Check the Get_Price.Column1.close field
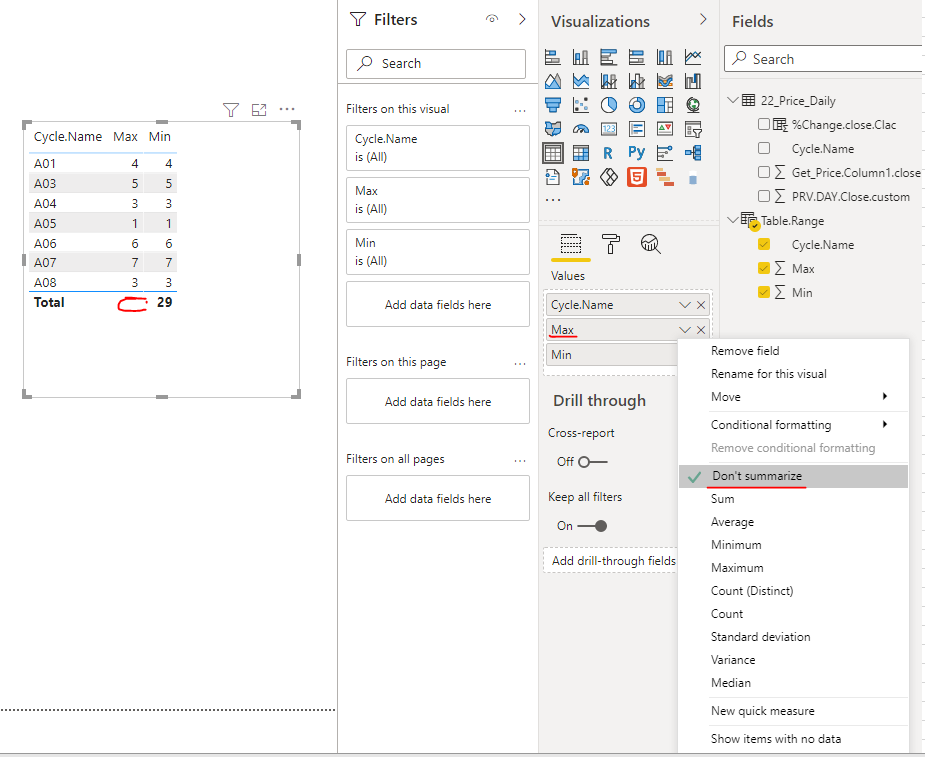The image size is (925, 757). [x=764, y=172]
